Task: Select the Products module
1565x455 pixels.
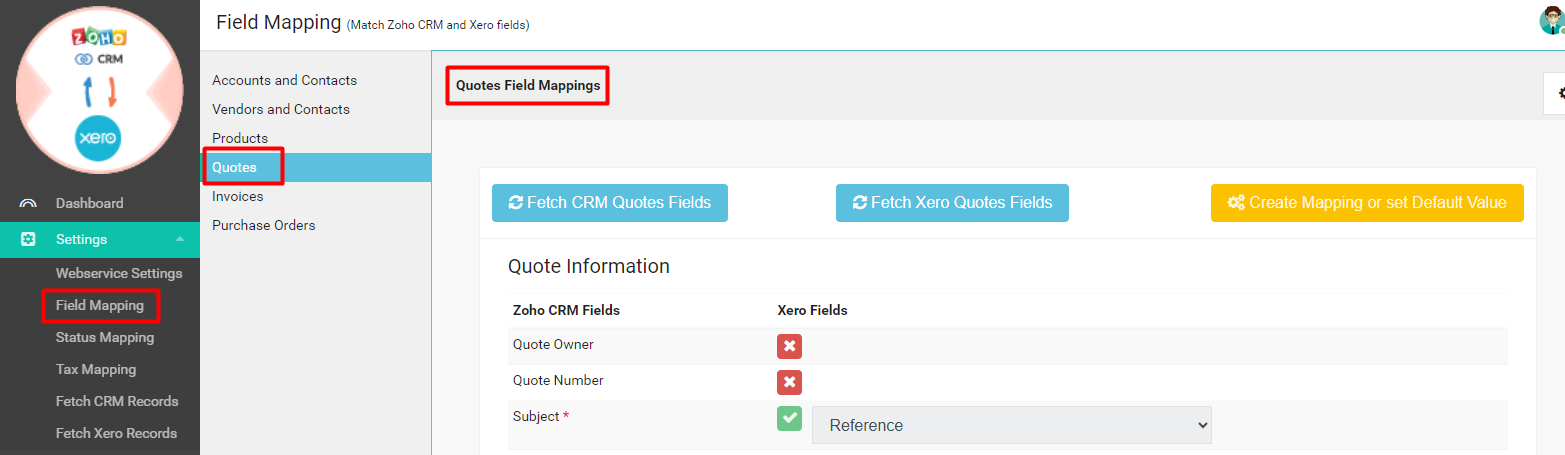Action: pos(240,138)
